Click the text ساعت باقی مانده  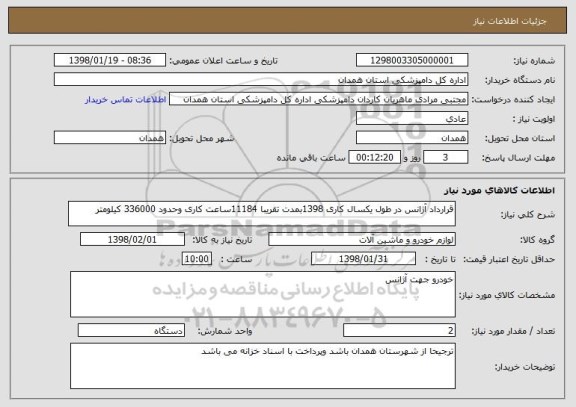311,158
